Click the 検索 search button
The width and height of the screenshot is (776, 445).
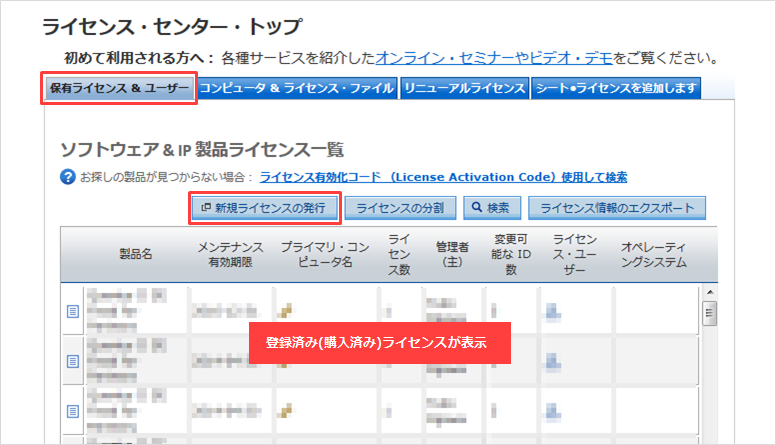click(492, 208)
